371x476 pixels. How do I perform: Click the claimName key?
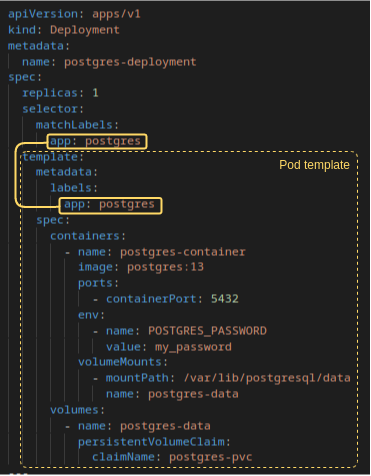[123, 457]
